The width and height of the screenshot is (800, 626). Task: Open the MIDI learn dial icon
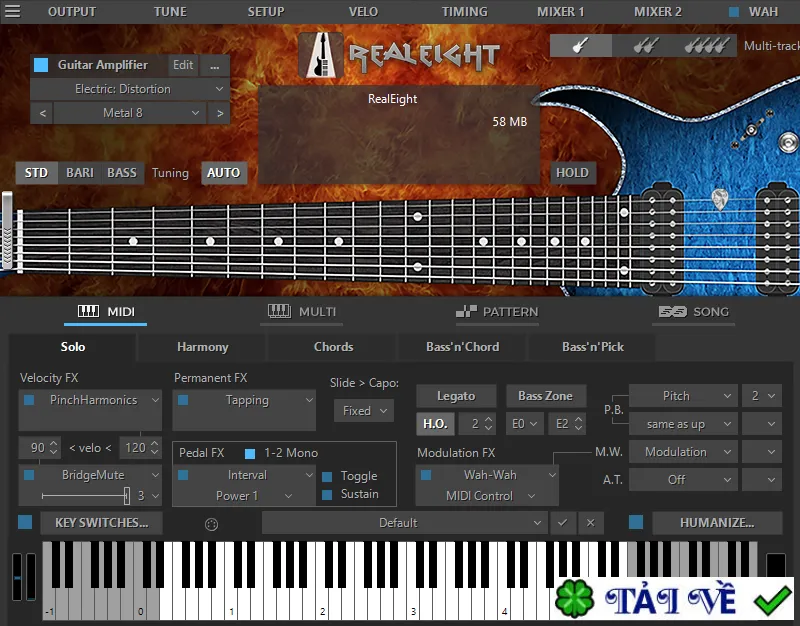pos(211,524)
